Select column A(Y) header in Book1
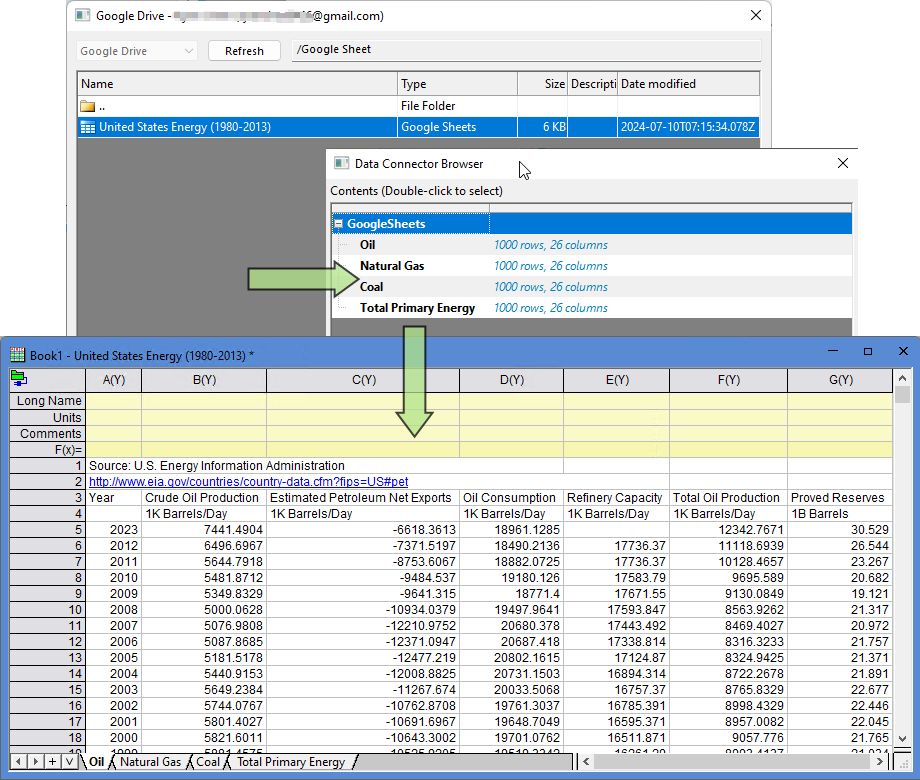 pyautogui.click(x=114, y=380)
